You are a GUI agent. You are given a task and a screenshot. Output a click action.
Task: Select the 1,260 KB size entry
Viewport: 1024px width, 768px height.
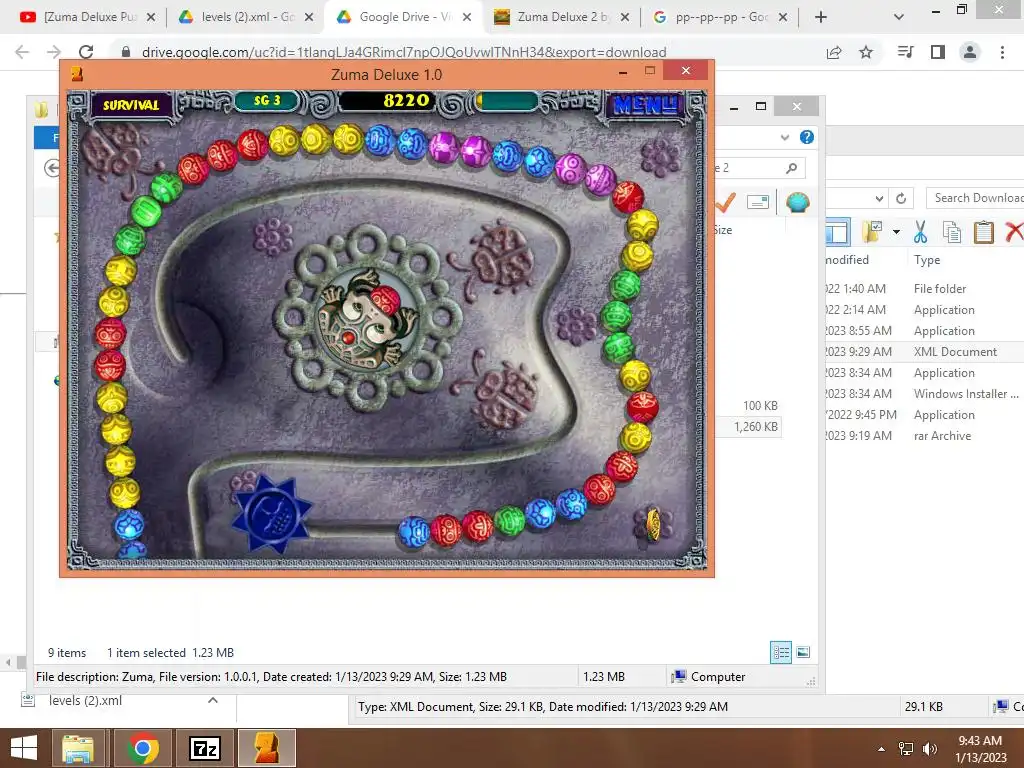pos(756,426)
